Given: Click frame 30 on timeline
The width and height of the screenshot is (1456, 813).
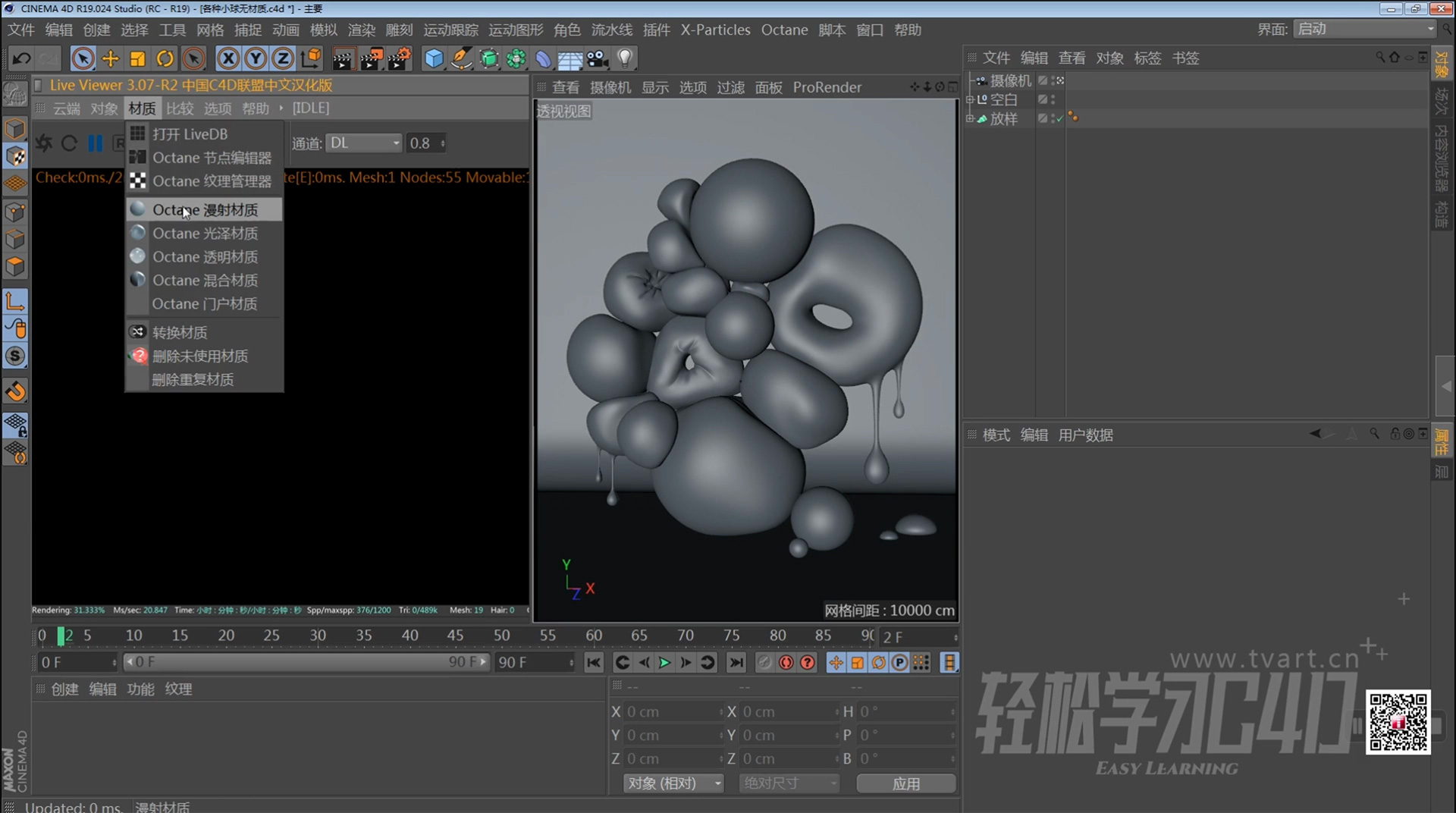Looking at the screenshot, I should coord(318,636).
